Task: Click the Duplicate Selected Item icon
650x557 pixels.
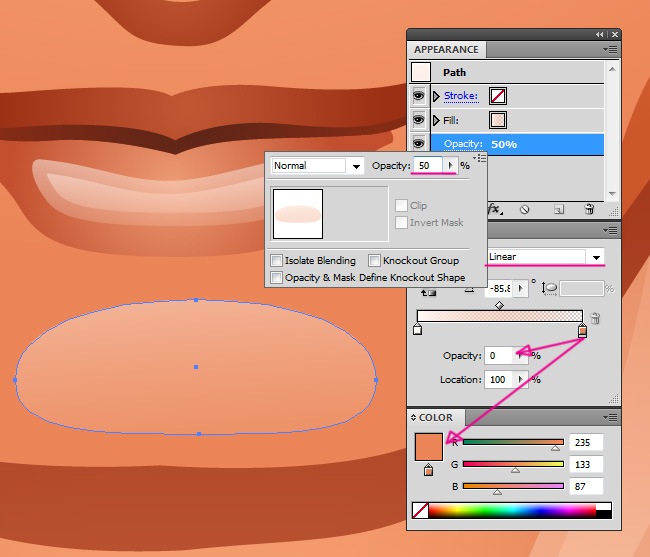Action: point(559,209)
